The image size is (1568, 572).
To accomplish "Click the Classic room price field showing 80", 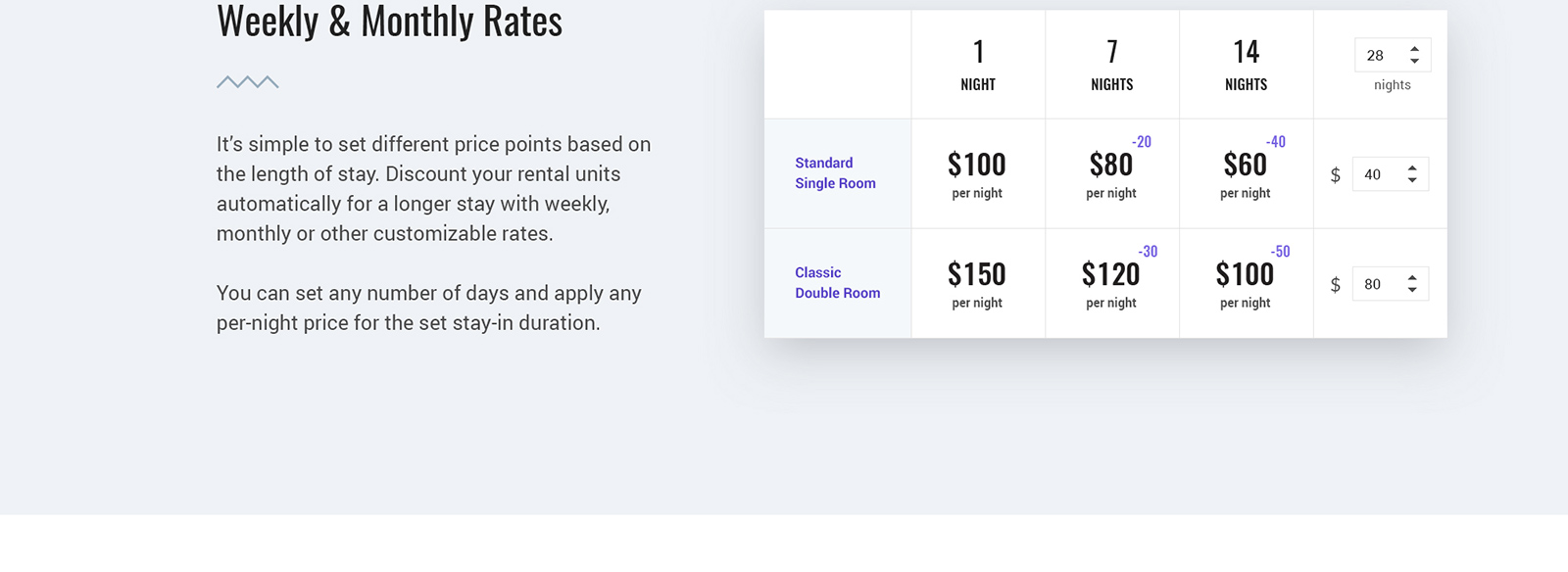I will [x=1390, y=284].
